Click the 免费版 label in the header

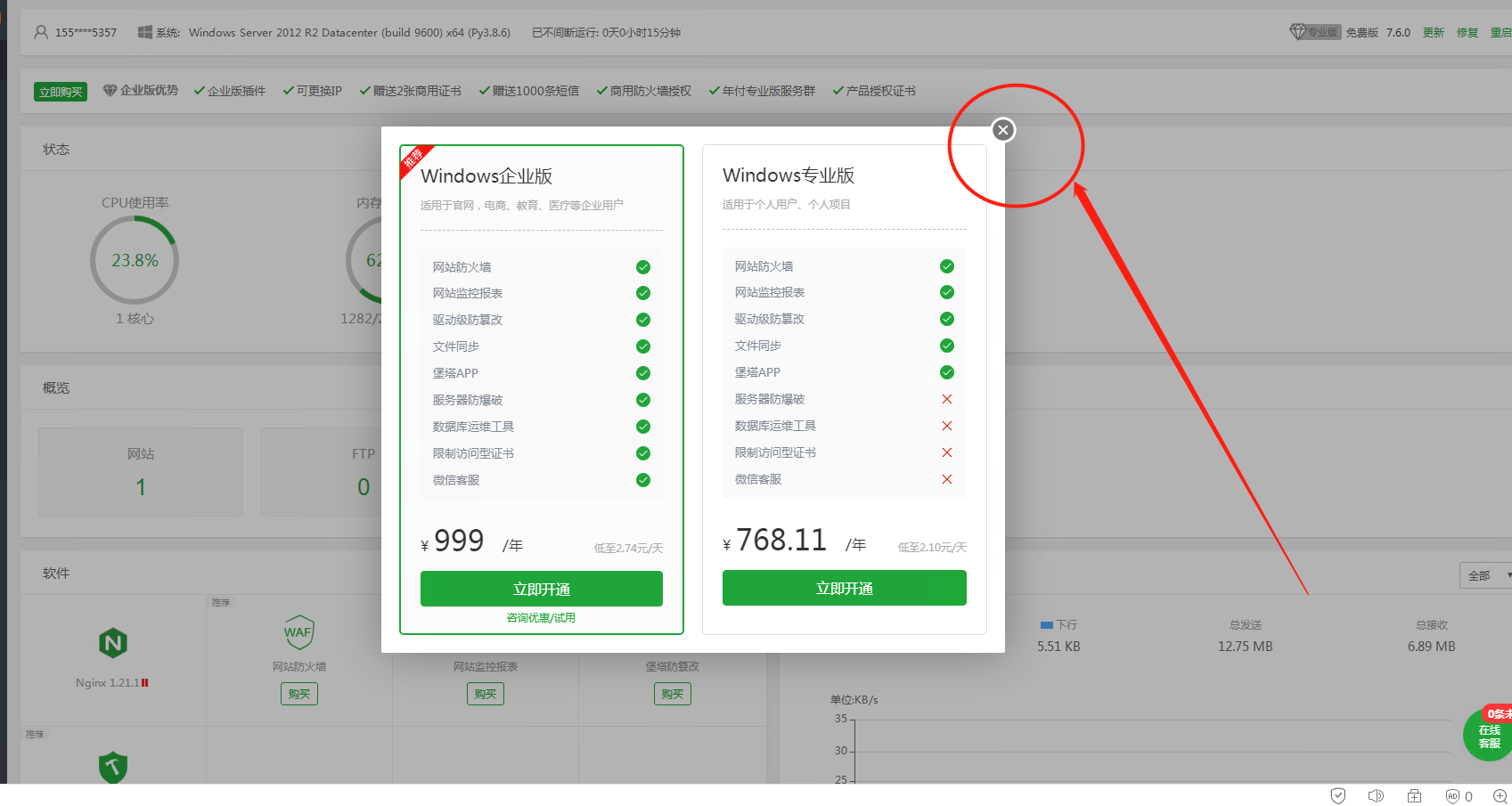click(x=1361, y=32)
